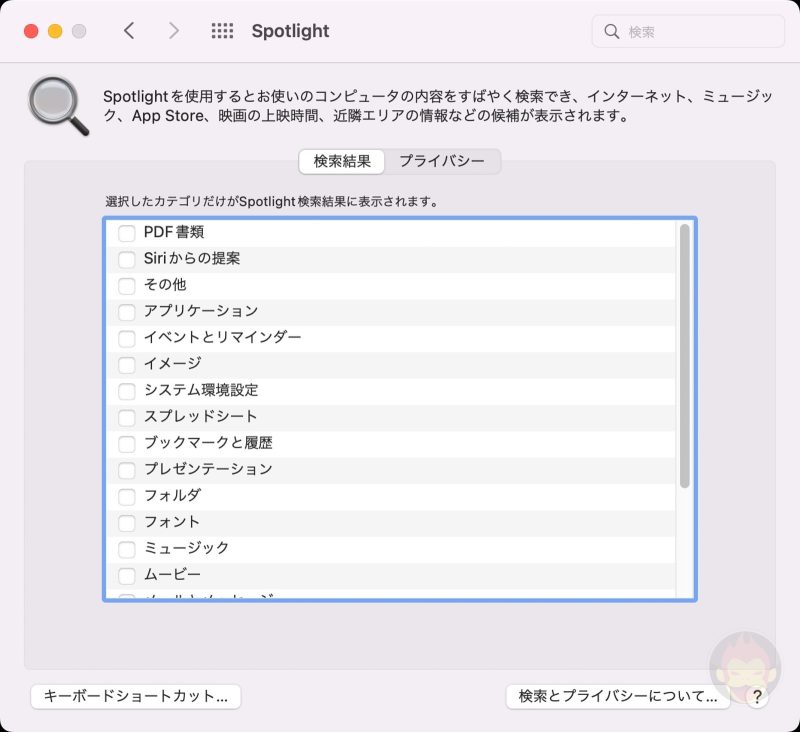Toggle the Siriからの提案 checkbox
The height and width of the screenshot is (732, 800).
click(x=127, y=259)
